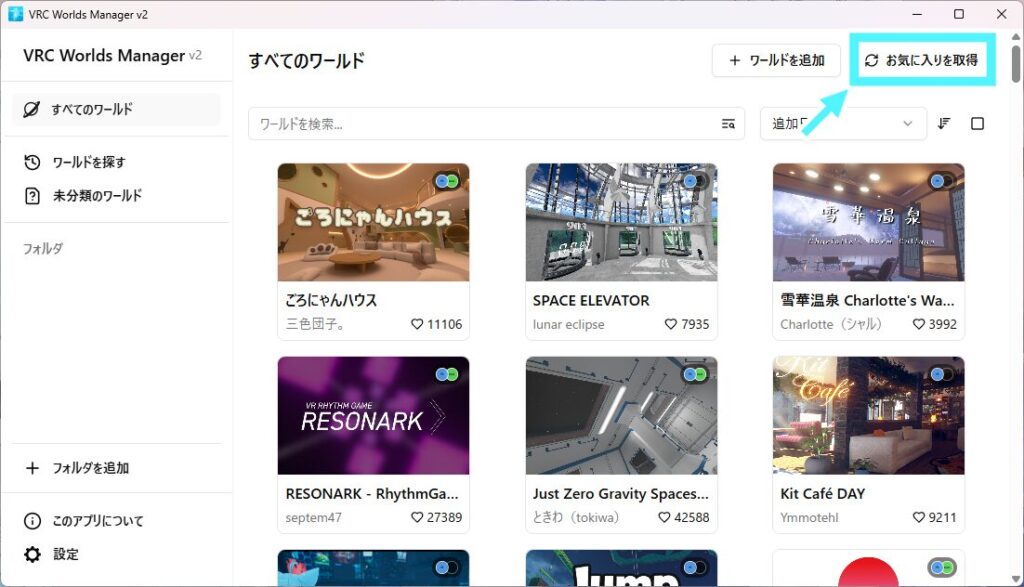Click the heart icon on SPACE ELEVATOR
Screen dimensions: 1024x587
point(671,325)
